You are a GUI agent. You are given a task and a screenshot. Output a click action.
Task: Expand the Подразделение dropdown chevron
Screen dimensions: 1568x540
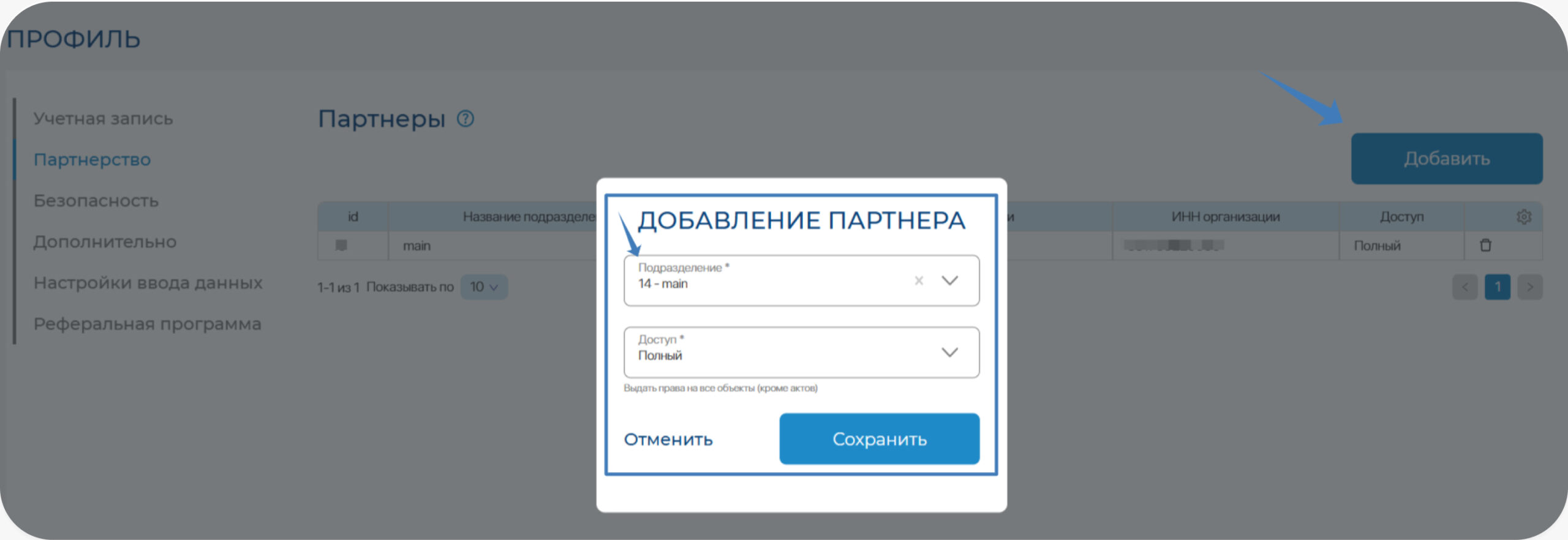tap(949, 280)
